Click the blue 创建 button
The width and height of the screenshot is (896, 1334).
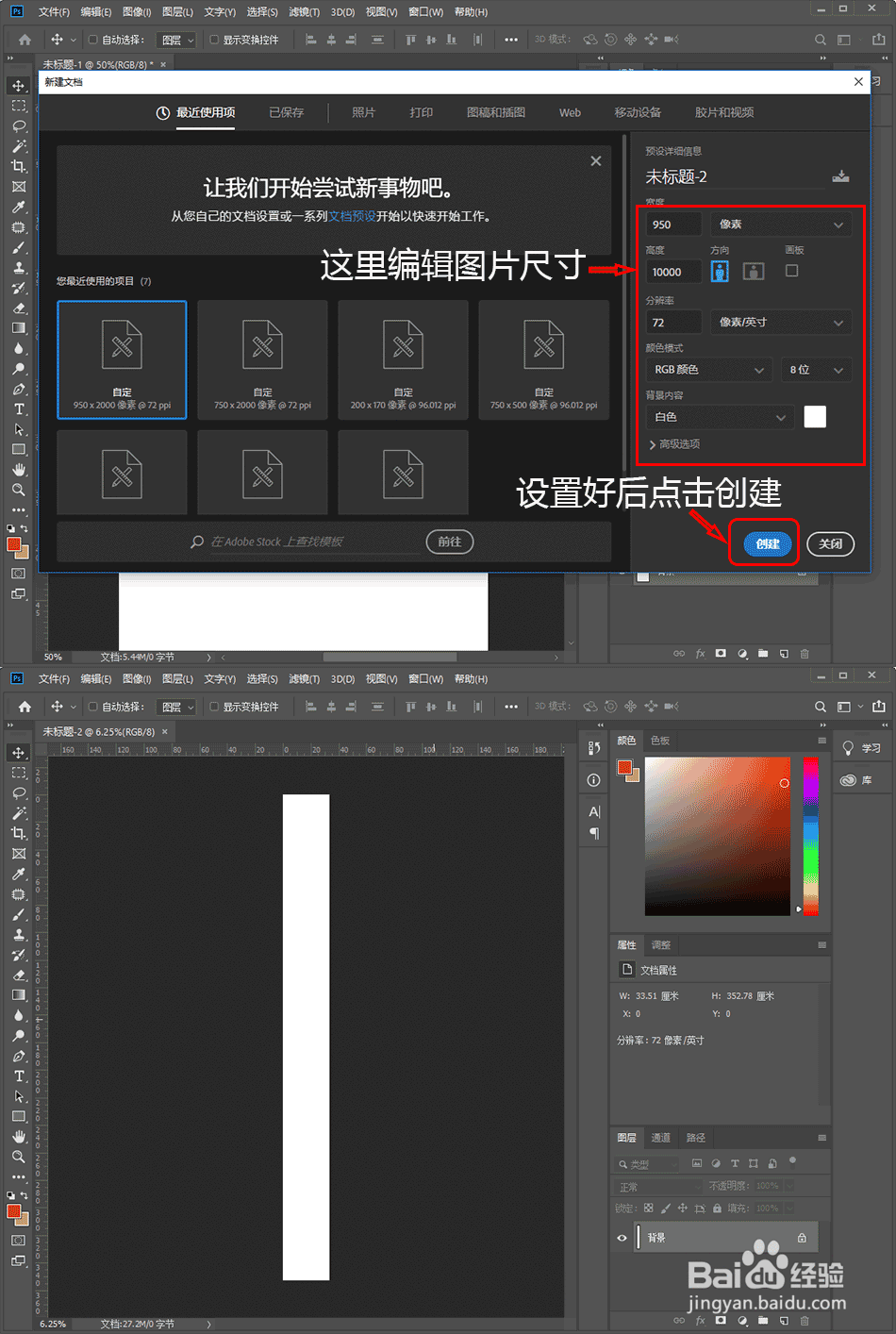click(768, 543)
